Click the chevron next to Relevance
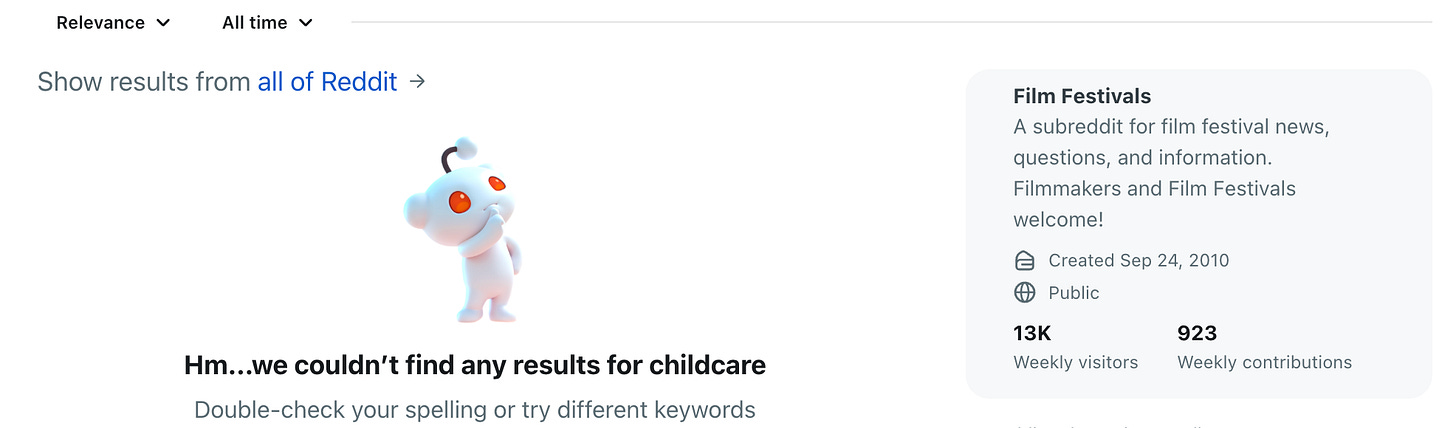Image resolution: width=1456 pixels, height=428 pixels. [164, 23]
